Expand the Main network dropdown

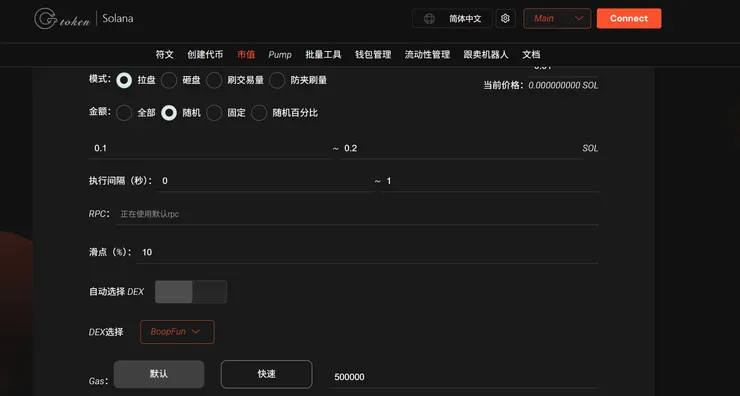coord(557,18)
